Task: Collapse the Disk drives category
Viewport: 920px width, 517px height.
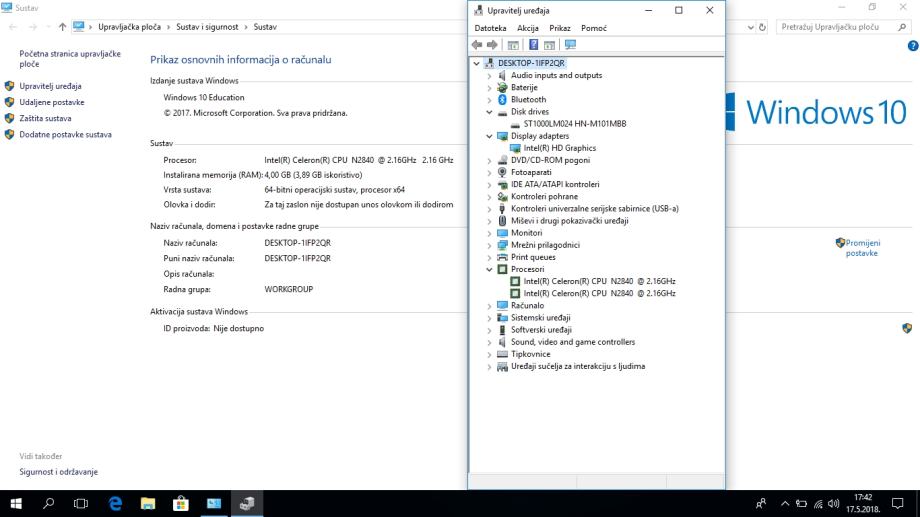Action: [489, 112]
